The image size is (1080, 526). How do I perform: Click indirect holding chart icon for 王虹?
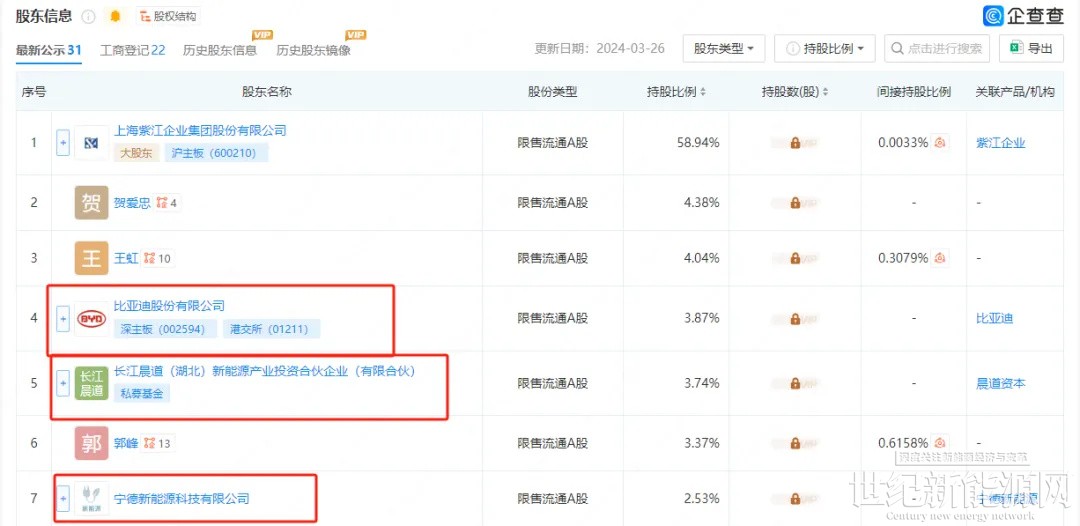939,258
